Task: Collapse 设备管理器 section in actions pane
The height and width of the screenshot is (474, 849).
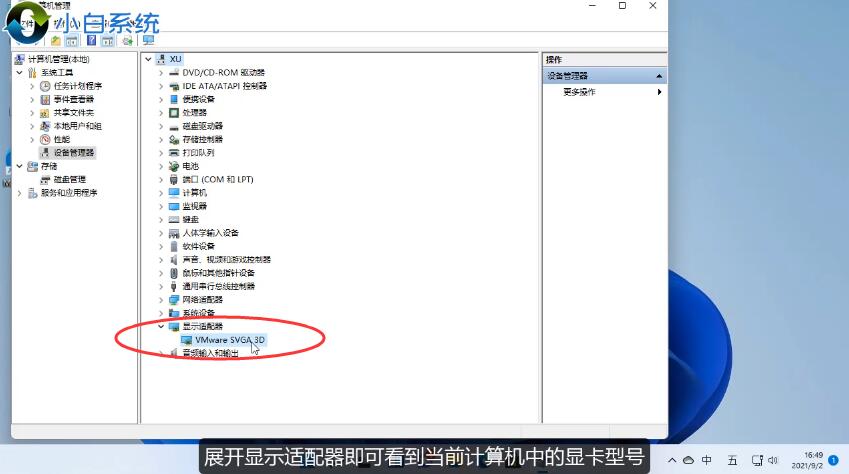Action: (x=659, y=76)
